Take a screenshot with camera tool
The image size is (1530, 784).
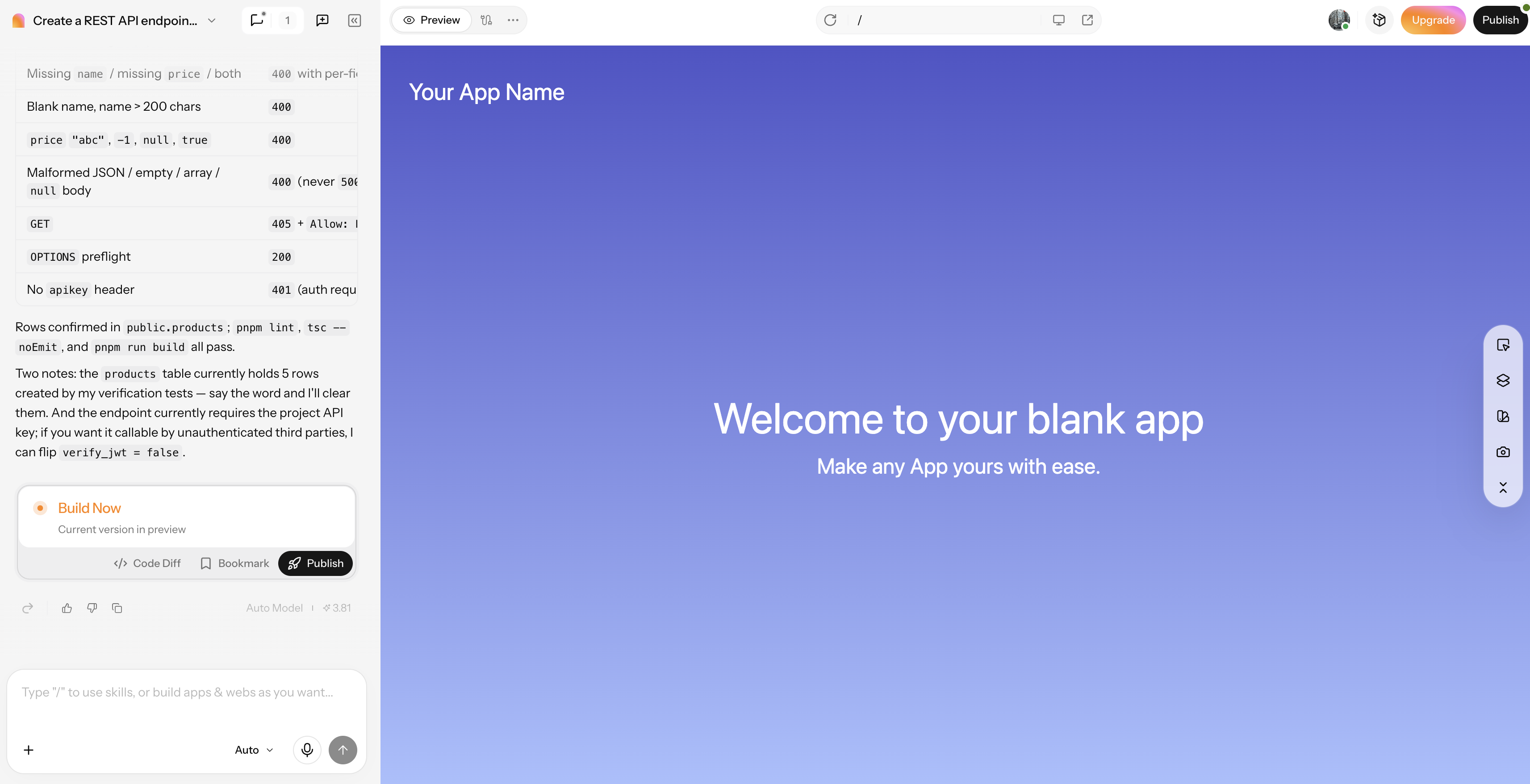pyautogui.click(x=1503, y=452)
